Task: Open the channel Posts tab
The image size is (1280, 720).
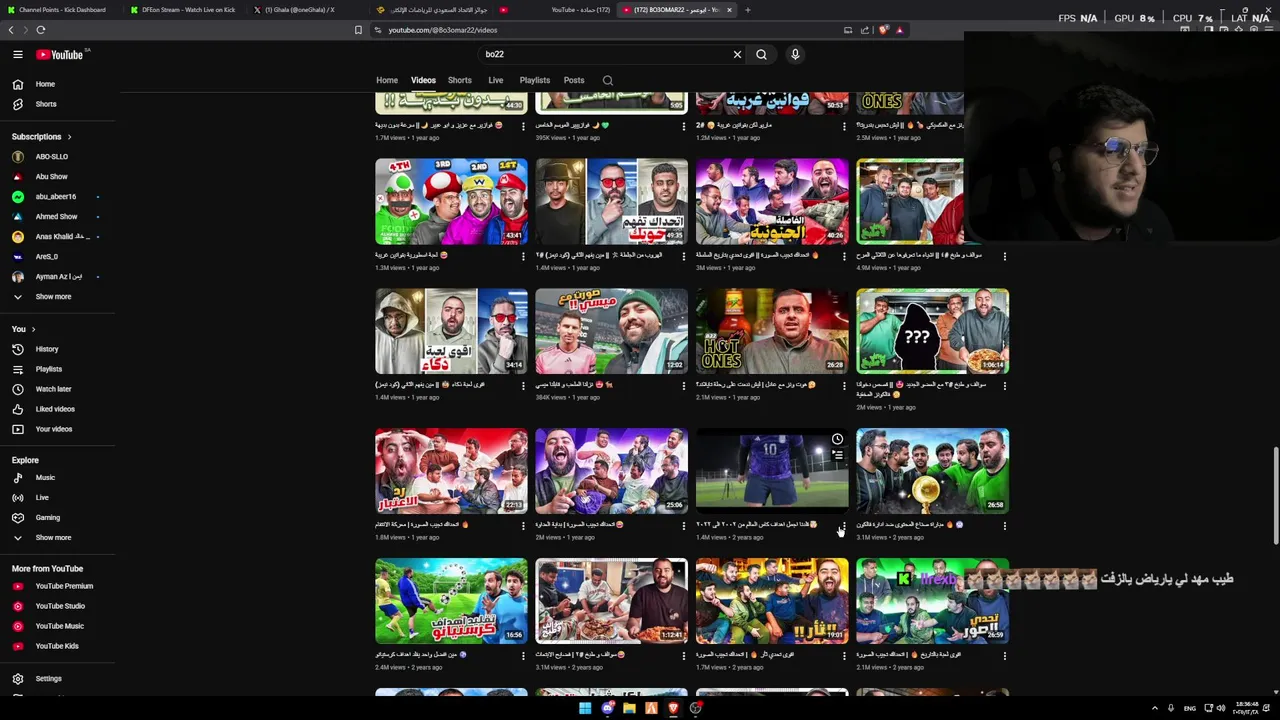Action: point(574,80)
